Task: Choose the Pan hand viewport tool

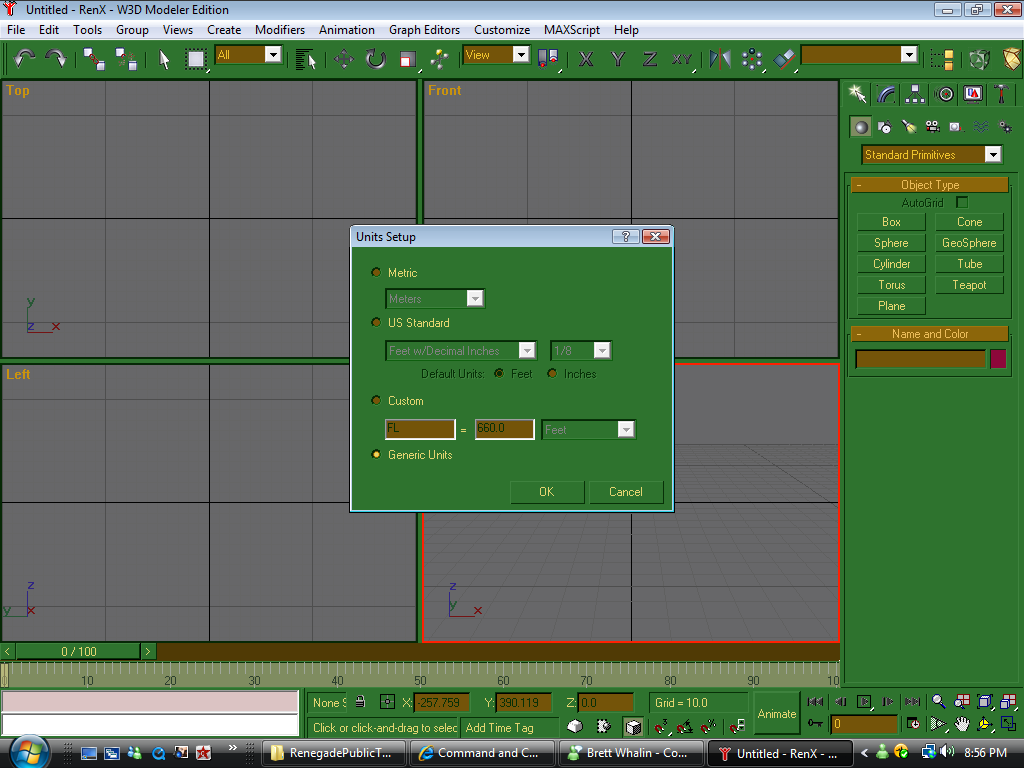Action: pyautogui.click(x=961, y=724)
